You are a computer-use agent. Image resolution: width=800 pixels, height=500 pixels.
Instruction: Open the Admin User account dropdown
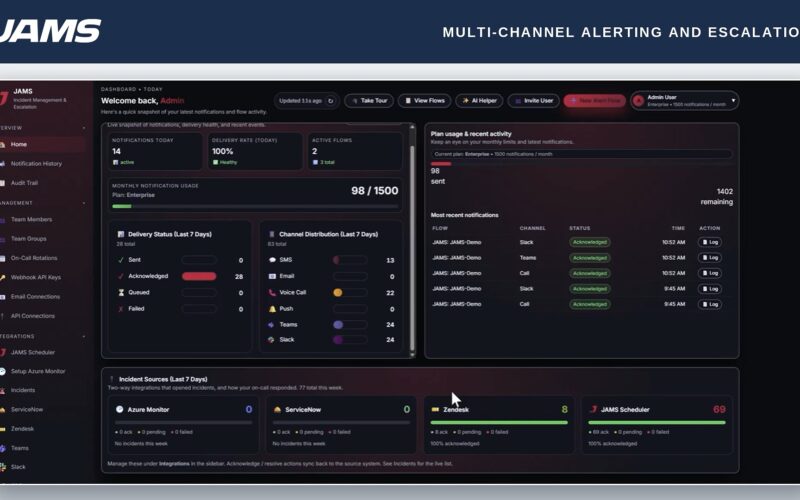[685, 101]
